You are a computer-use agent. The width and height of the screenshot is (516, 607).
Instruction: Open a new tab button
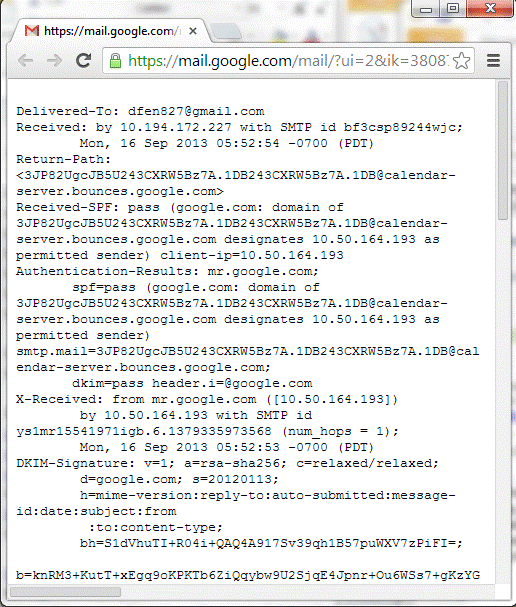pos(227,31)
